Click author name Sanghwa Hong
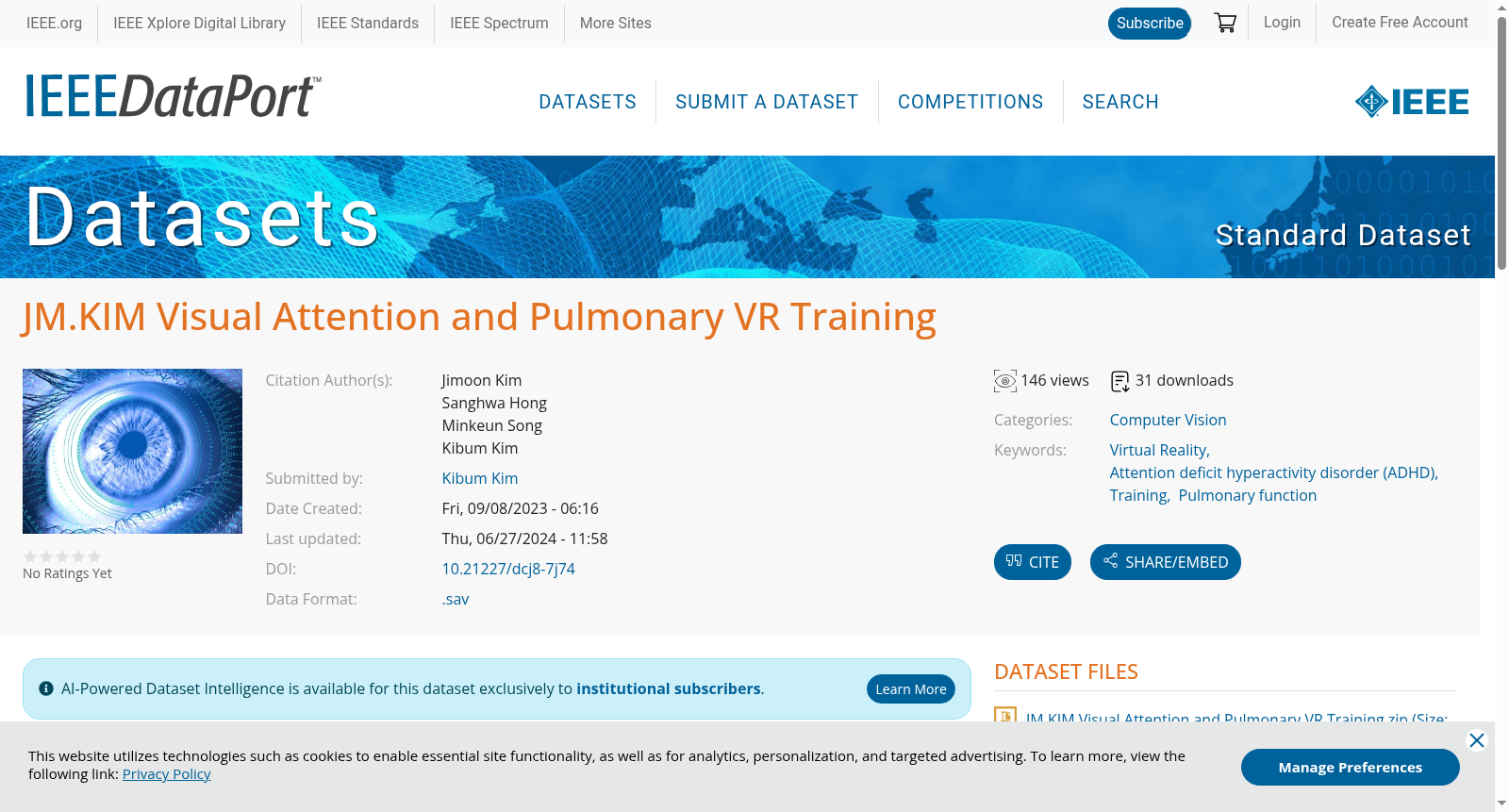The image size is (1509, 812). pos(494,403)
